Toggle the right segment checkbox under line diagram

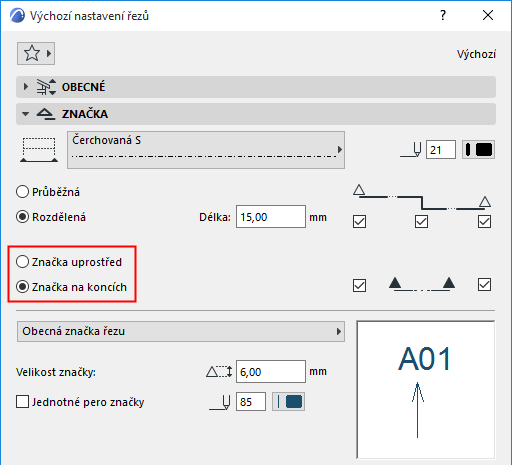point(484,221)
